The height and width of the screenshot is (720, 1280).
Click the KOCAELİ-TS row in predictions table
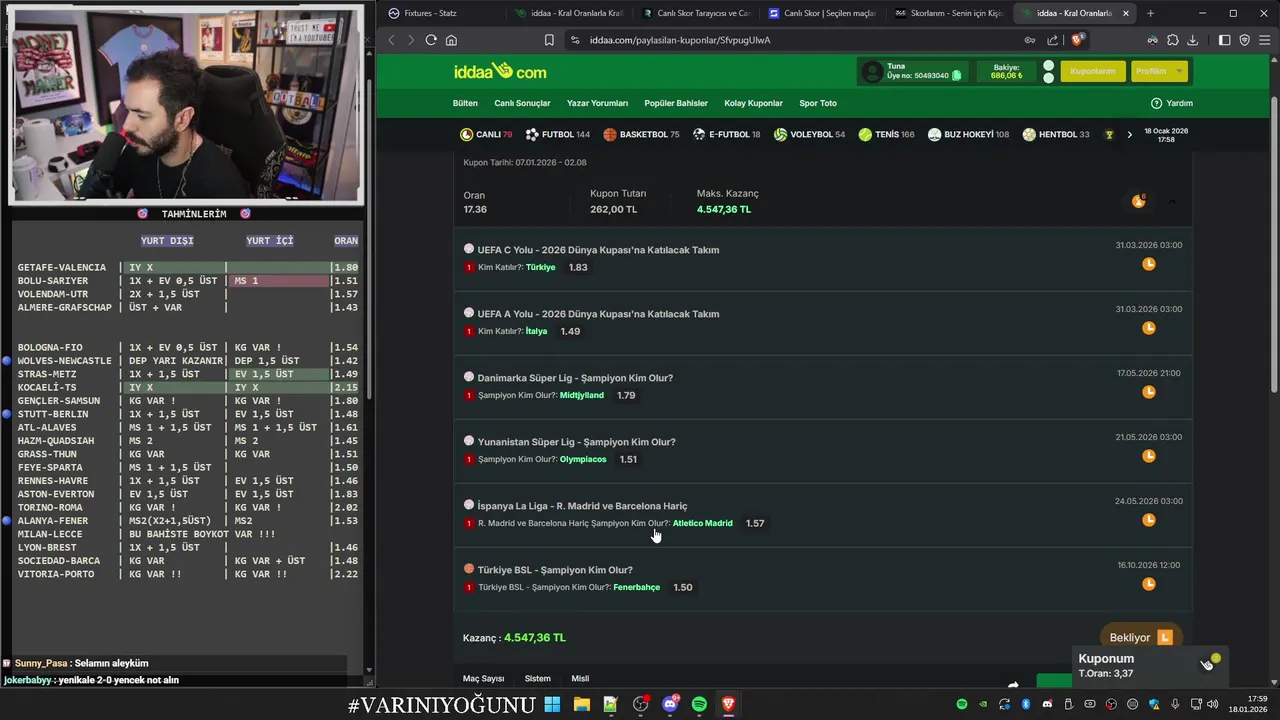187,387
